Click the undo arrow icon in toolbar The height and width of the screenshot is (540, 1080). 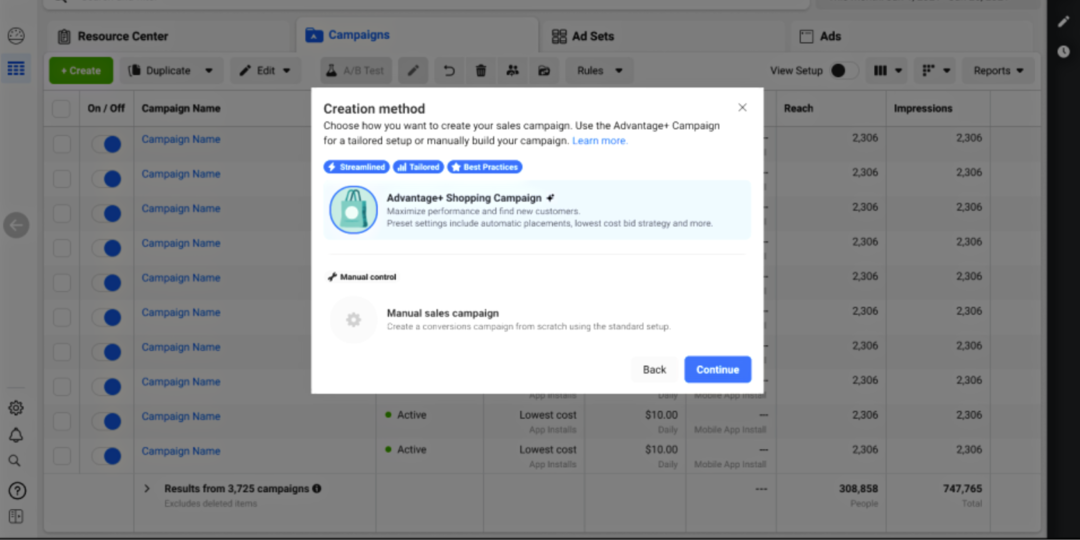point(449,71)
